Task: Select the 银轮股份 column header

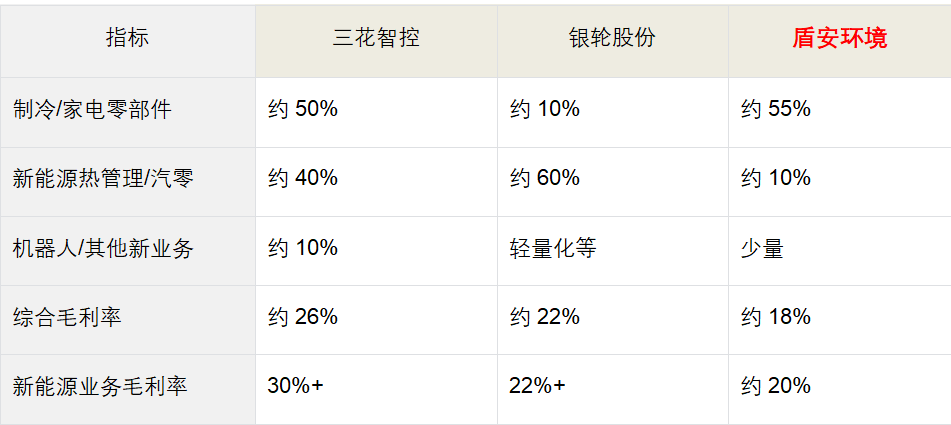Action: point(612,39)
